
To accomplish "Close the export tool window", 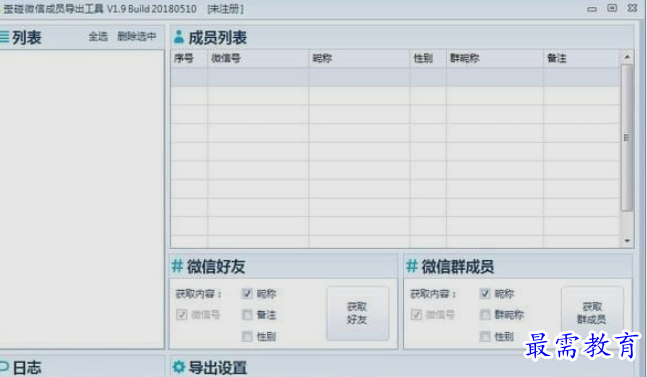I will tap(632, 8).
